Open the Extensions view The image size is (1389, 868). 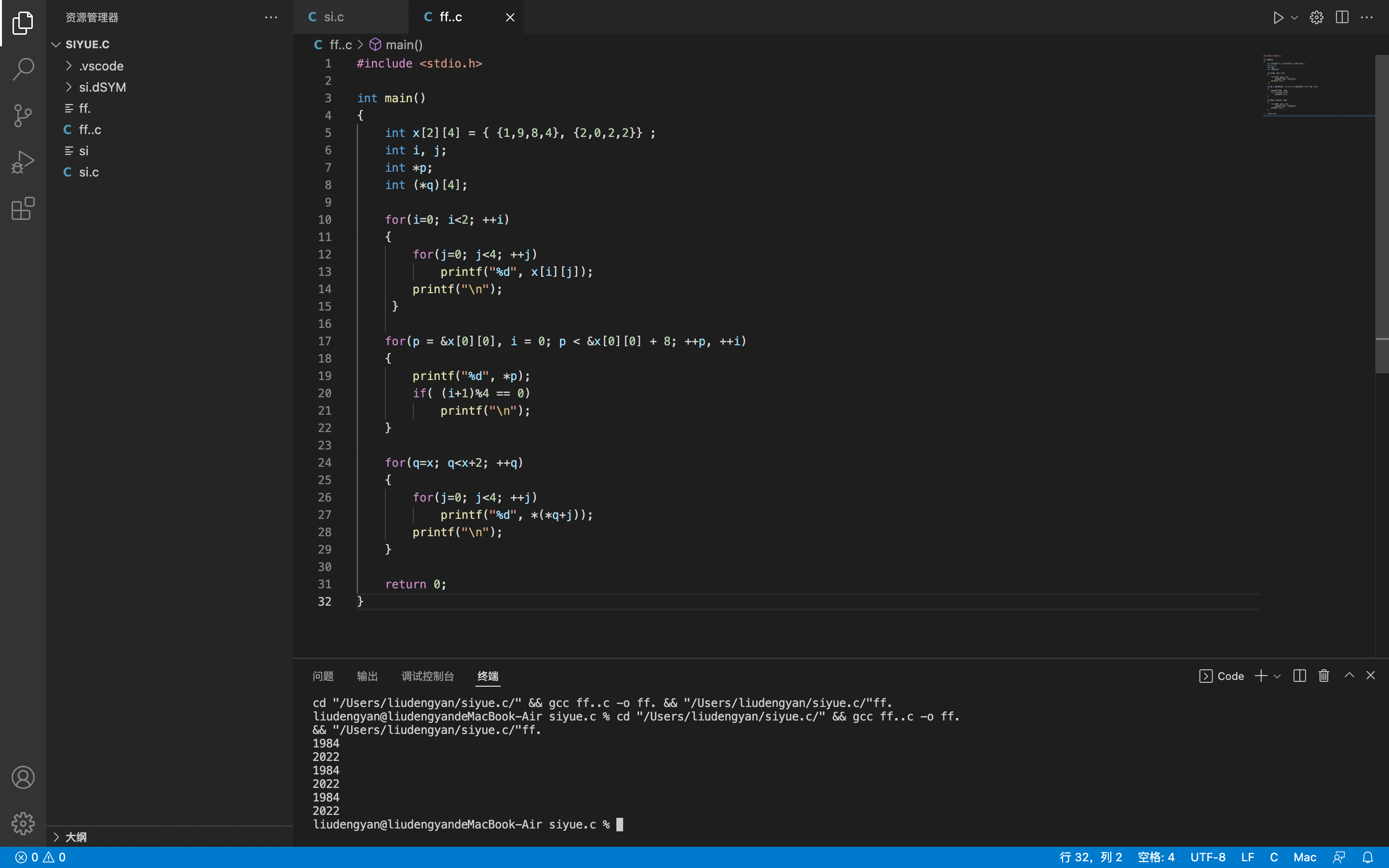23,208
